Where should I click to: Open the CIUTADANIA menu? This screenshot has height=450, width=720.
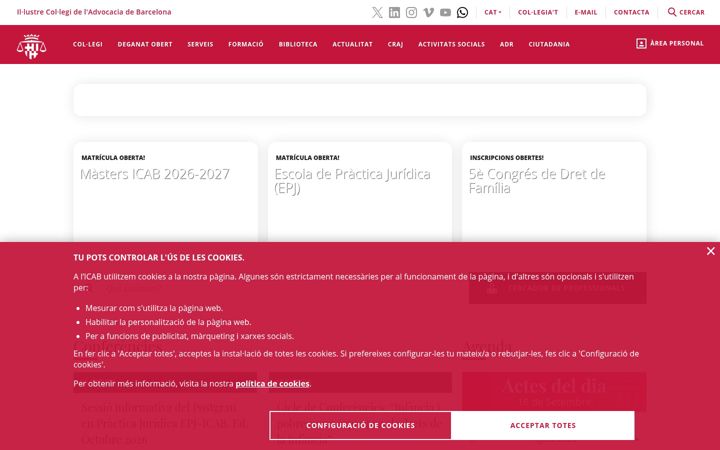(x=549, y=44)
